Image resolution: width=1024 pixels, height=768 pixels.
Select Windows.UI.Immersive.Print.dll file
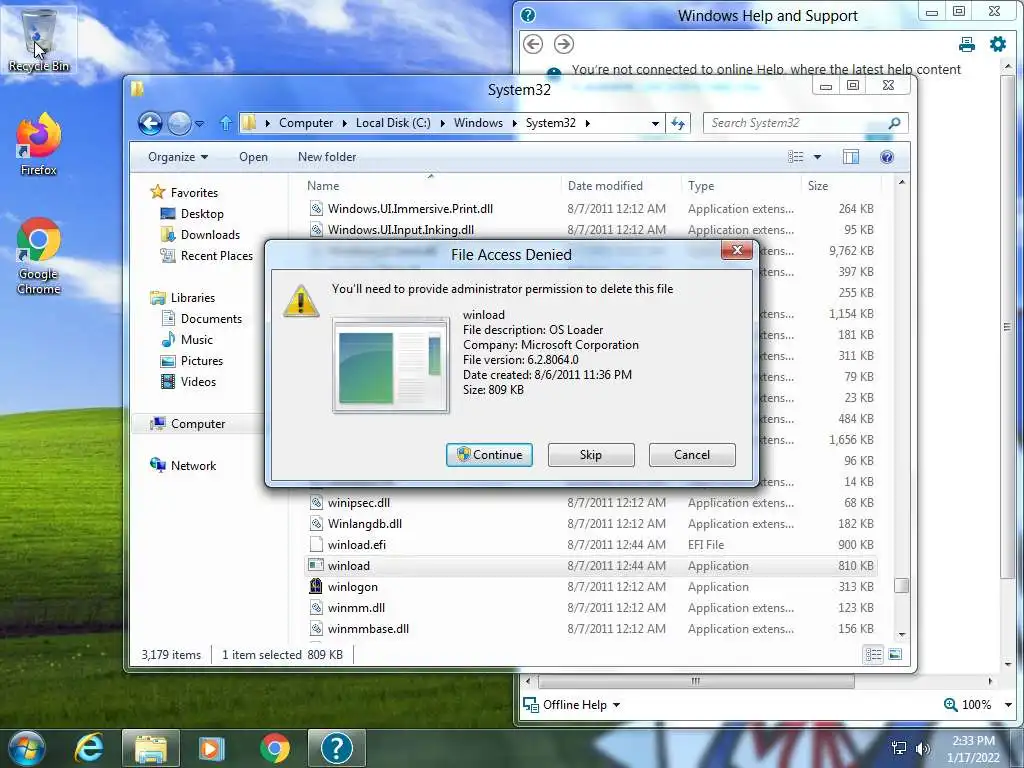590,209
